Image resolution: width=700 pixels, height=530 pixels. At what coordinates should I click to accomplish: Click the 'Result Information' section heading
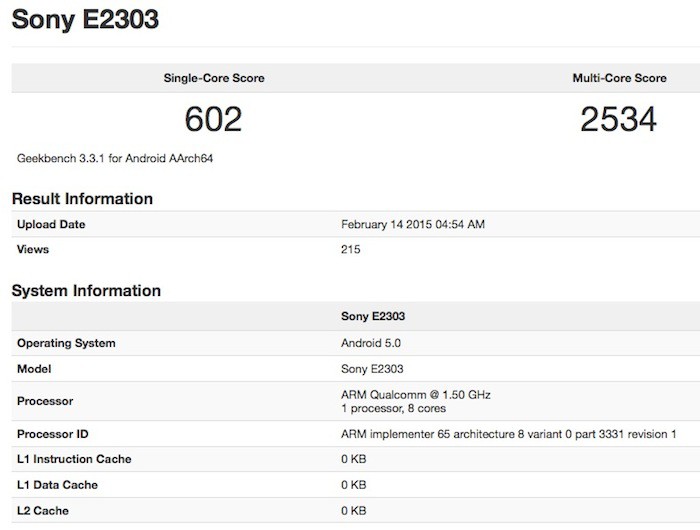pos(82,199)
